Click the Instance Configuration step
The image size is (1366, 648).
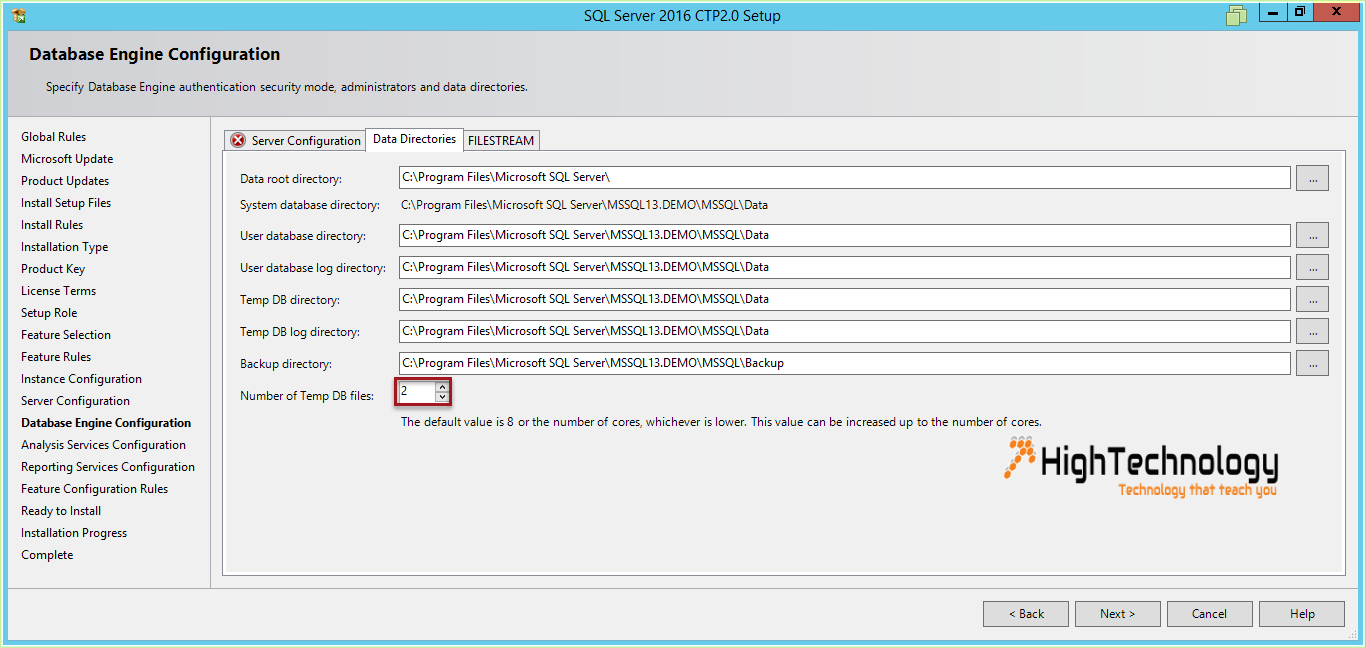pyautogui.click(x=81, y=379)
